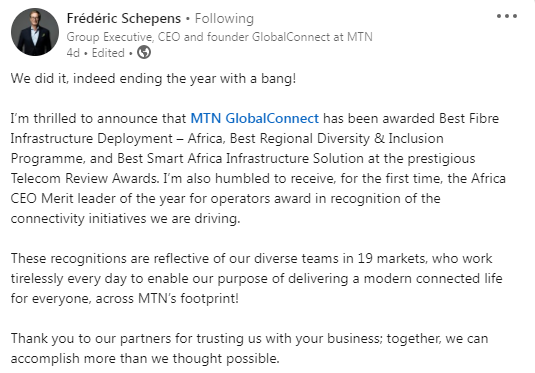Open the three-dot post options menu

[x=507, y=16]
